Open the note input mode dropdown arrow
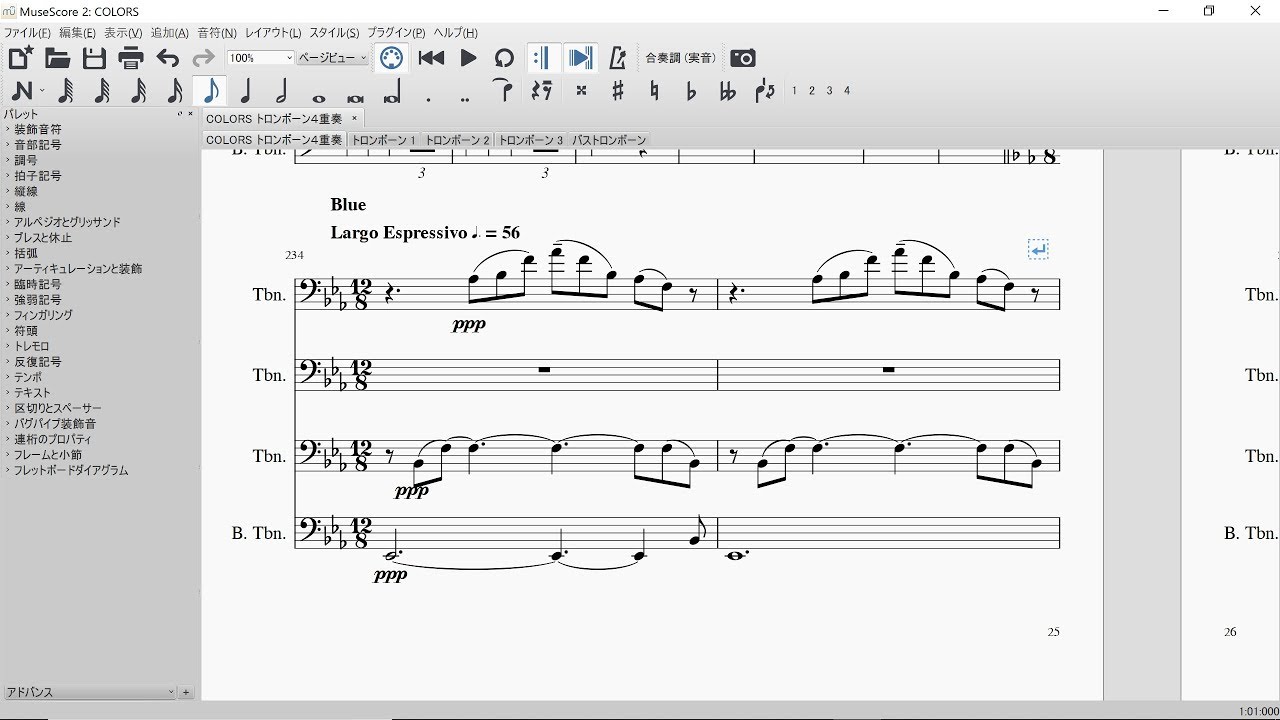Screen dimensions: 1280x720 [x=42, y=91]
